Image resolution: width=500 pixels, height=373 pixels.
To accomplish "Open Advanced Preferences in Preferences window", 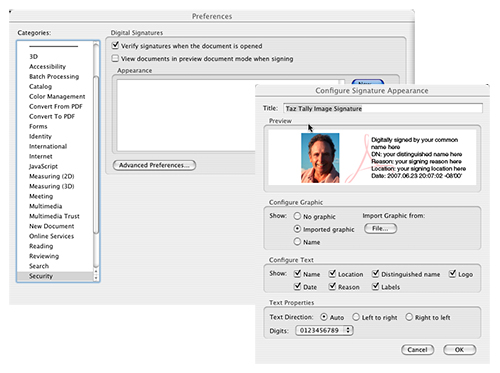I will (x=154, y=165).
